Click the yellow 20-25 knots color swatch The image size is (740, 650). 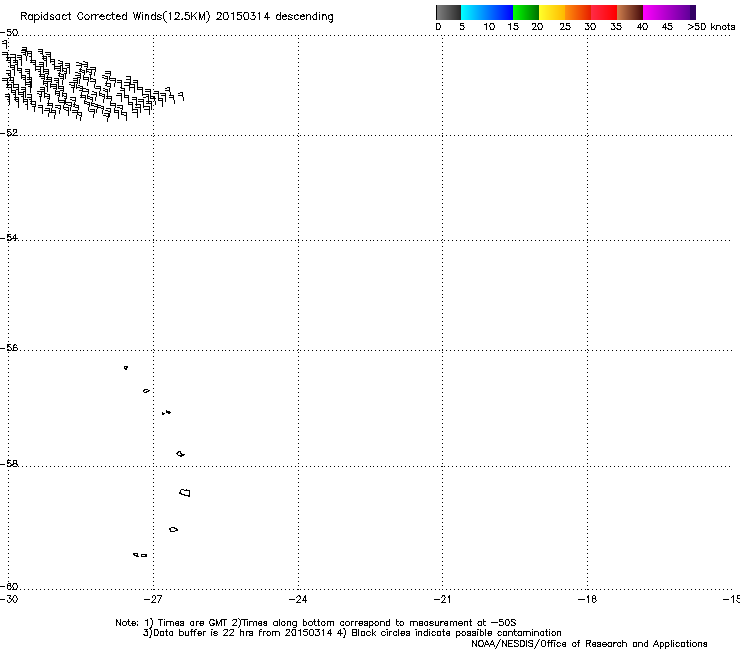coord(552,12)
